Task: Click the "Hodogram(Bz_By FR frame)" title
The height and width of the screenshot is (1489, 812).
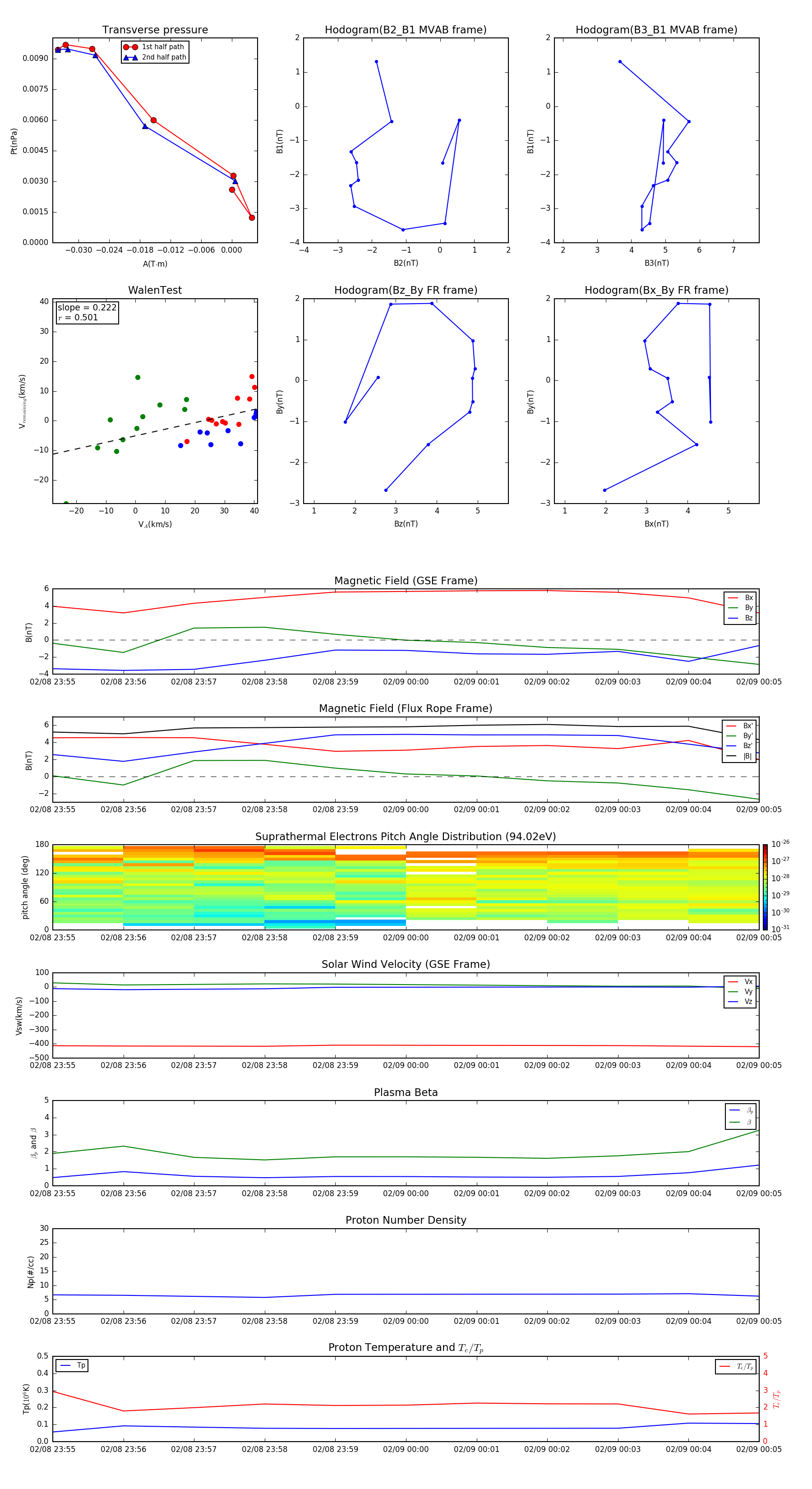Action: point(406,290)
